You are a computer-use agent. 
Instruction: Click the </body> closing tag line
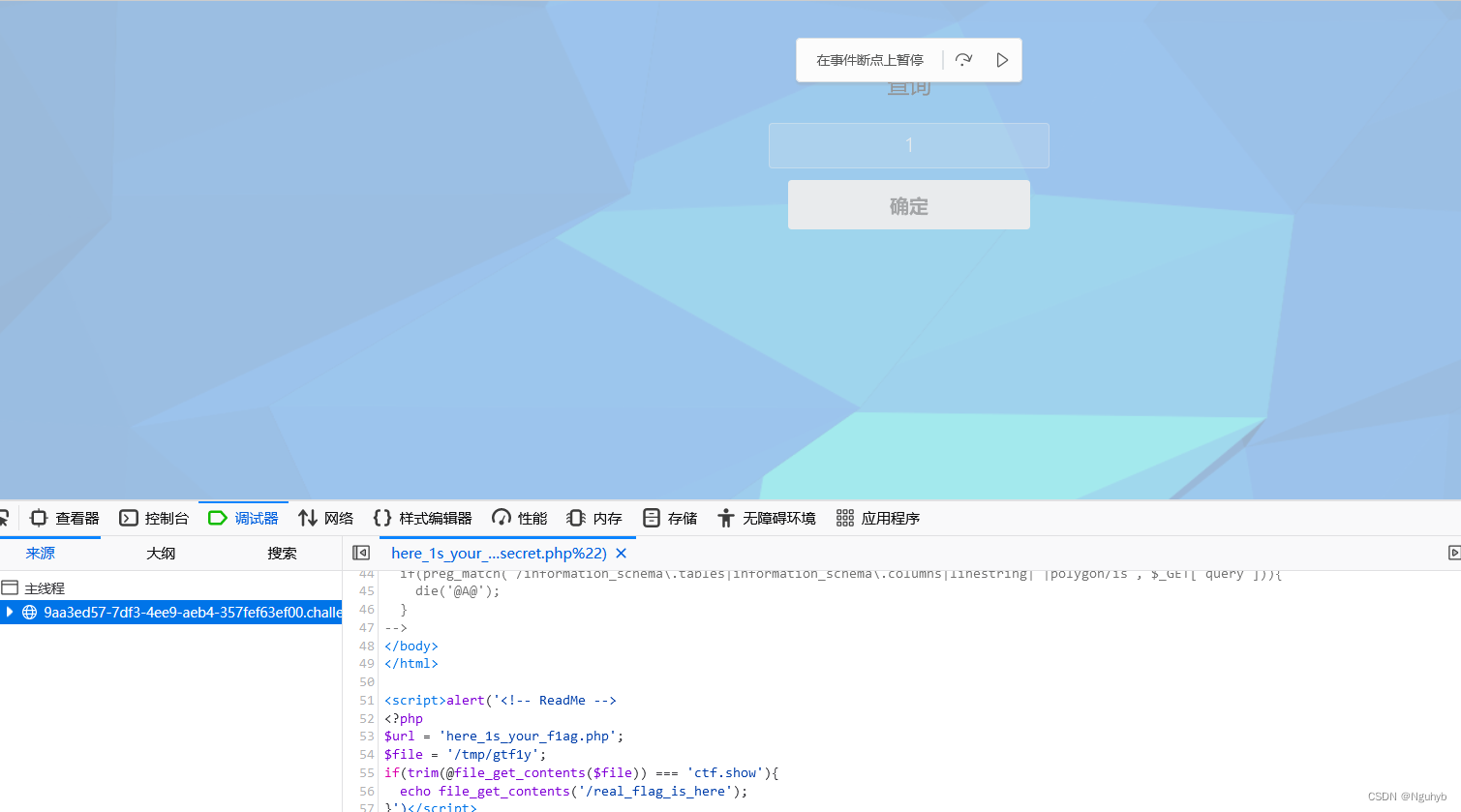[x=411, y=647]
